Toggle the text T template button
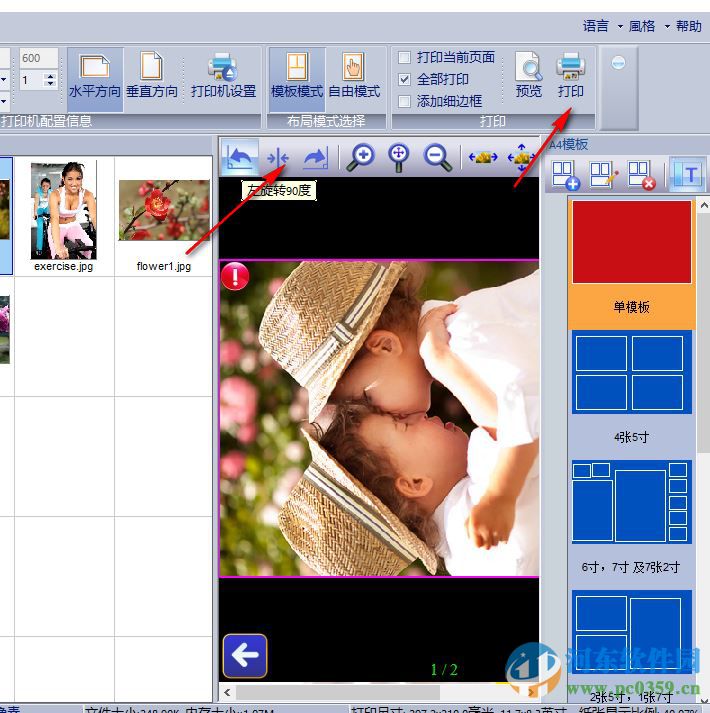The image size is (710, 713). pyautogui.click(x=688, y=174)
